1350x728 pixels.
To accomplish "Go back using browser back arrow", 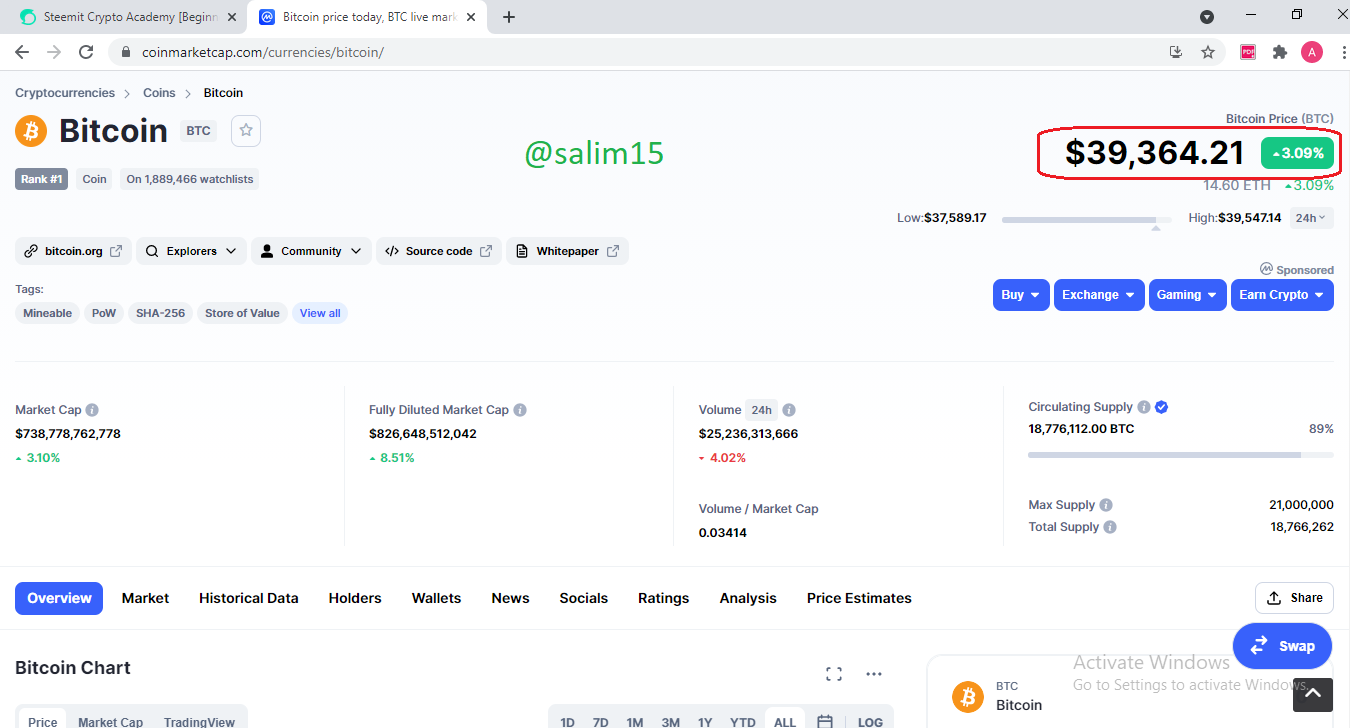I will point(22,52).
